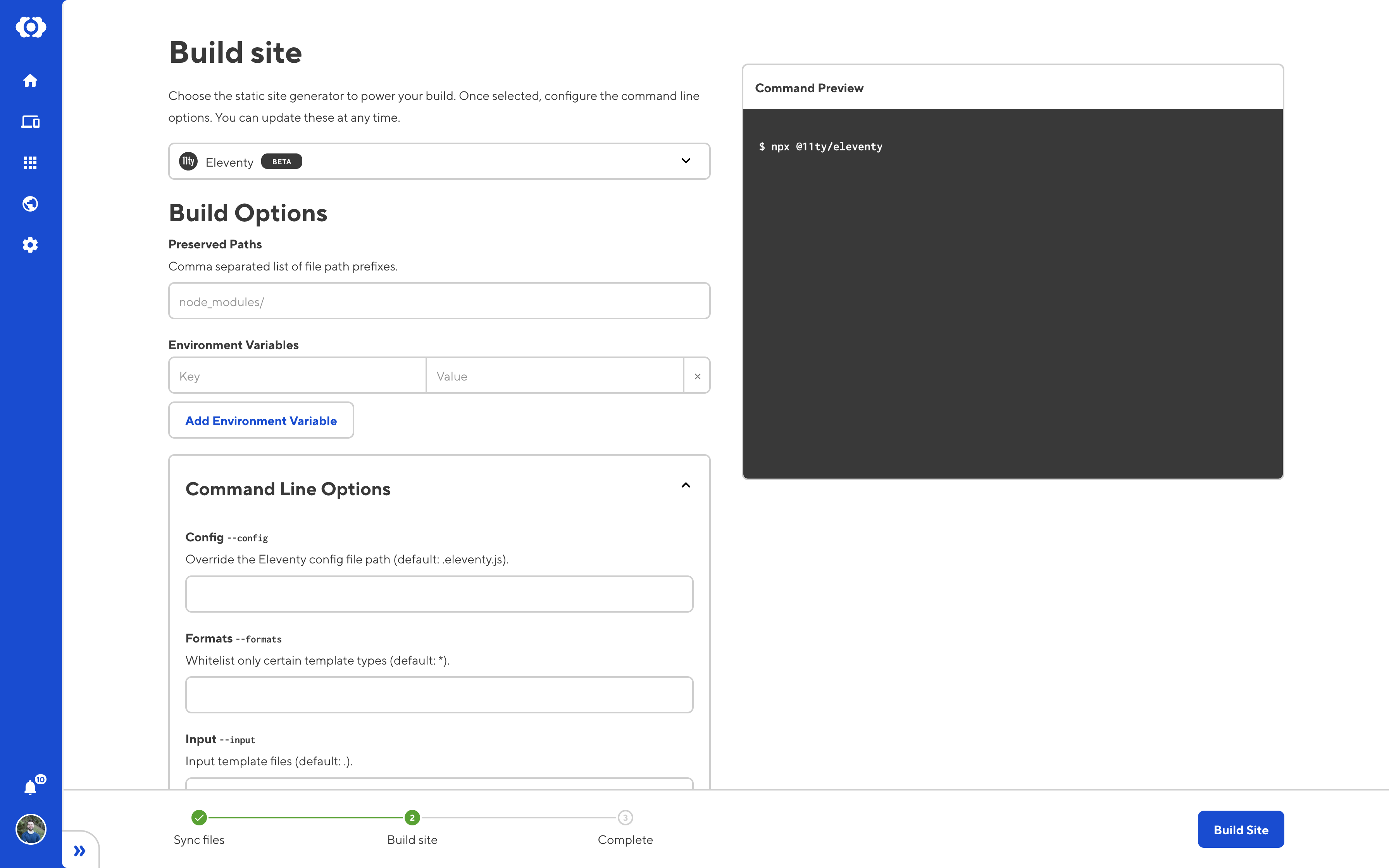Remove the environment variable row
Screen dimensions: 1389x868
(x=697, y=376)
